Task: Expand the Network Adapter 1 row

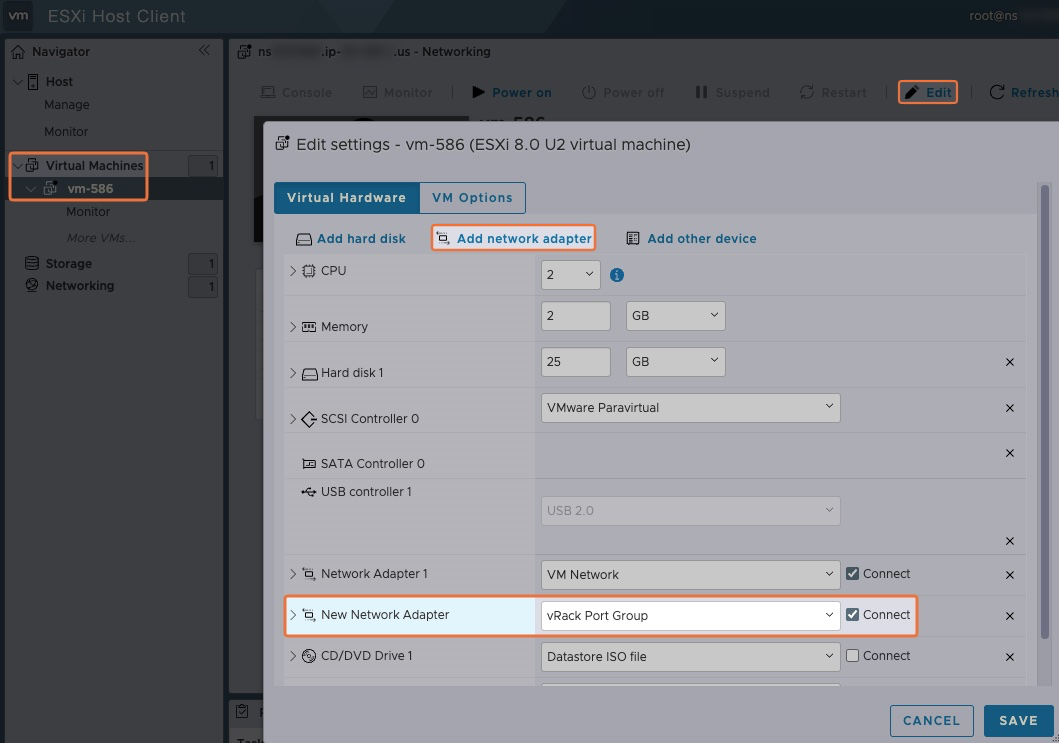Action: 292,573
